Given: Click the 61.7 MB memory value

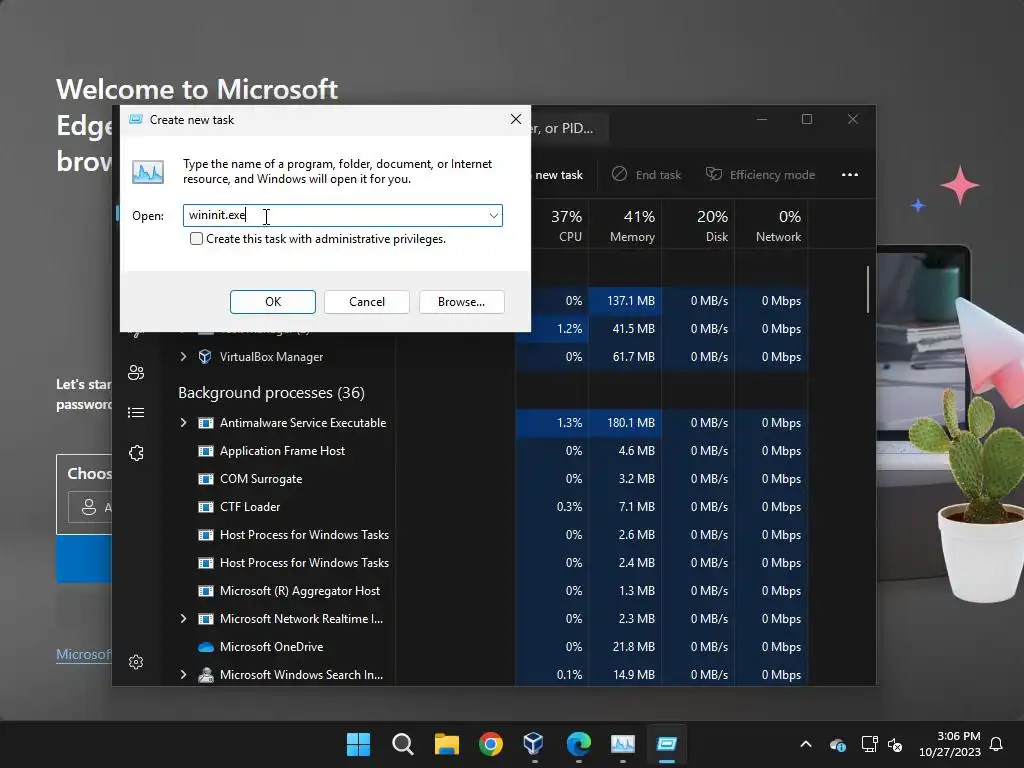Looking at the screenshot, I should [x=633, y=357].
